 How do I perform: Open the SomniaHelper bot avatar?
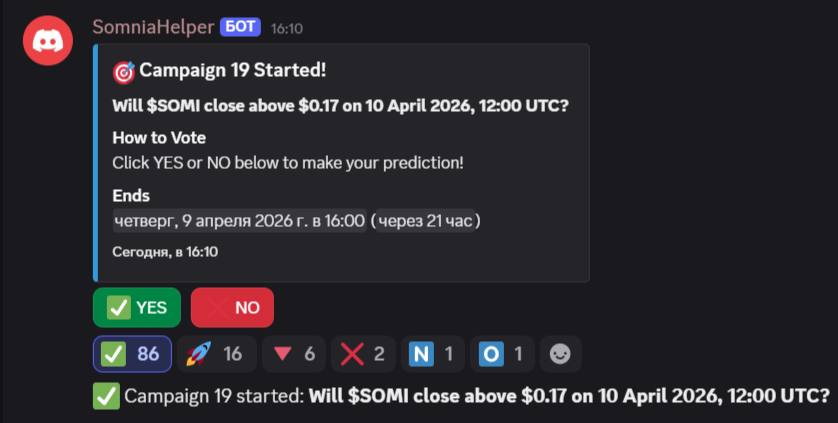48,40
